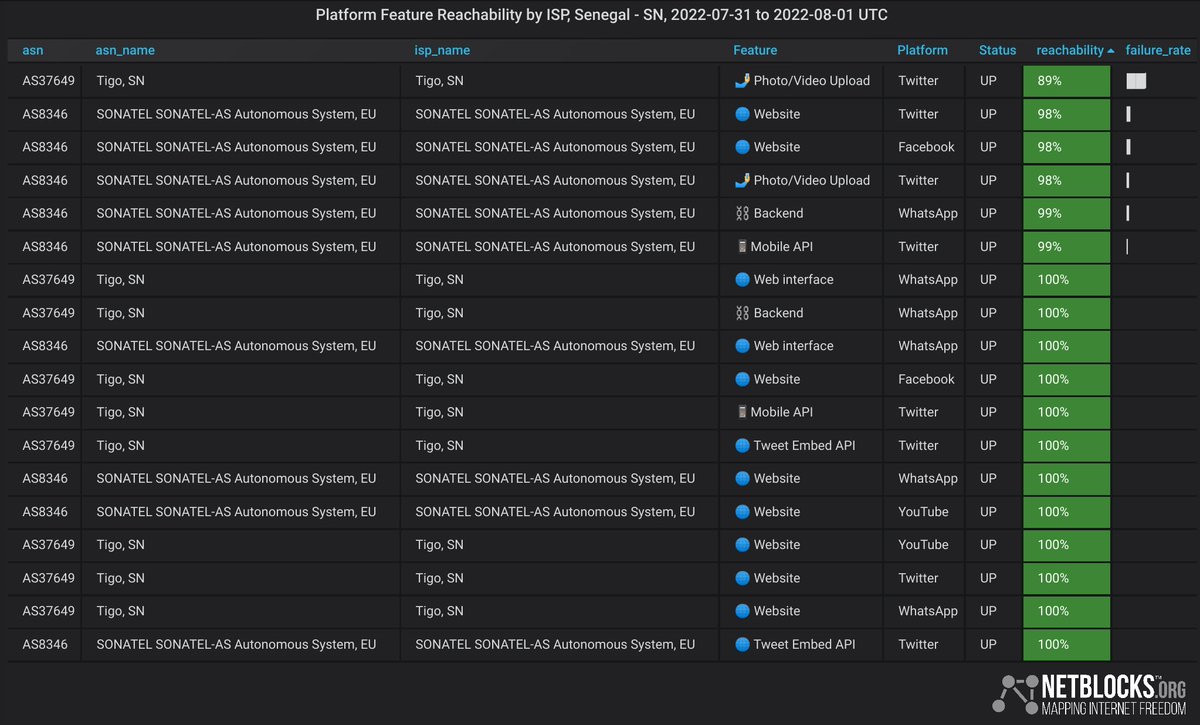Viewport: 1200px width, 725px height.
Task: Click globe icon in Tigo Website Twitter row
Action: pyautogui.click(x=742, y=578)
